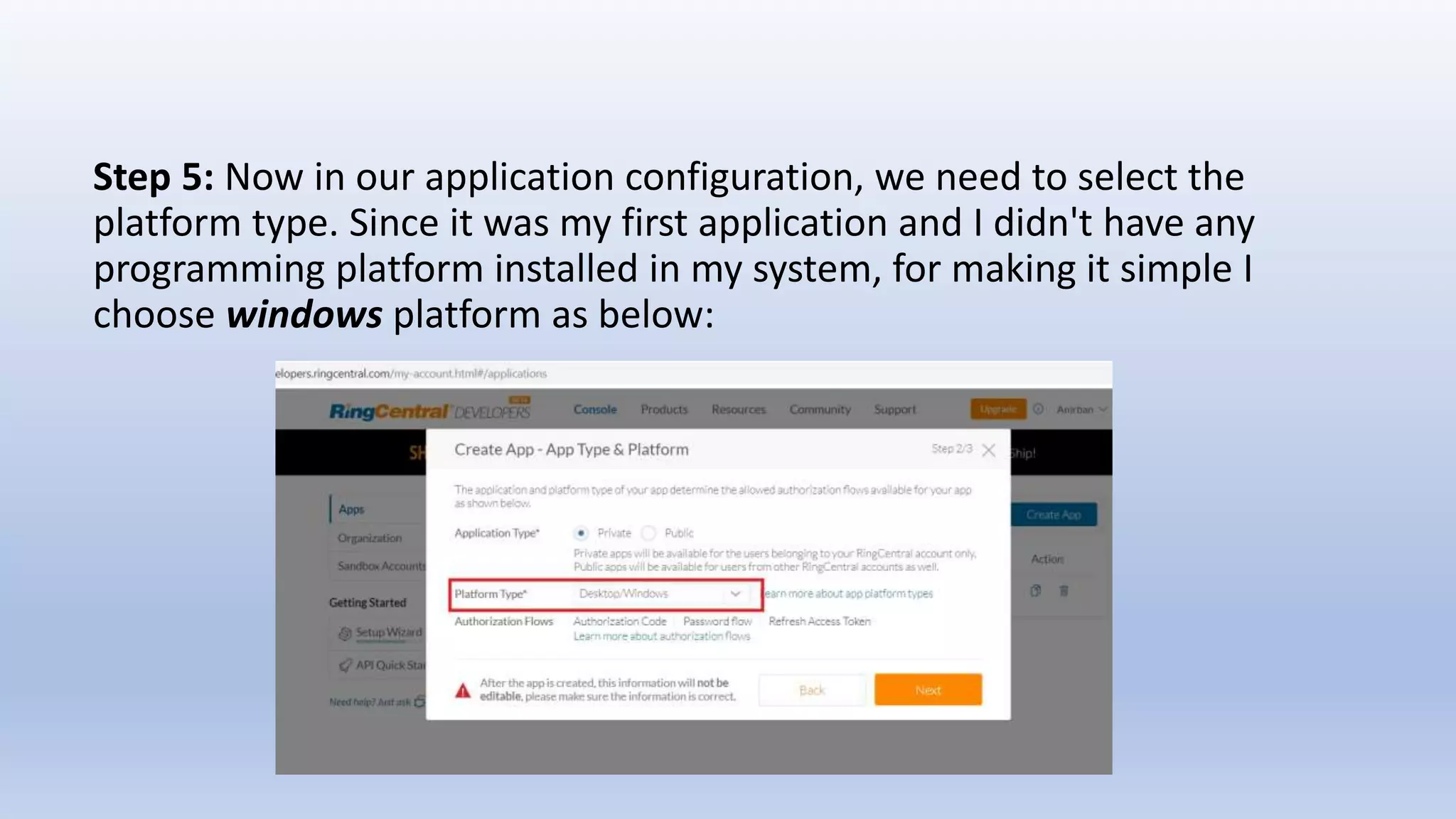1456x819 pixels.
Task: Click the browser address bar URL
Action: click(x=411, y=373)
